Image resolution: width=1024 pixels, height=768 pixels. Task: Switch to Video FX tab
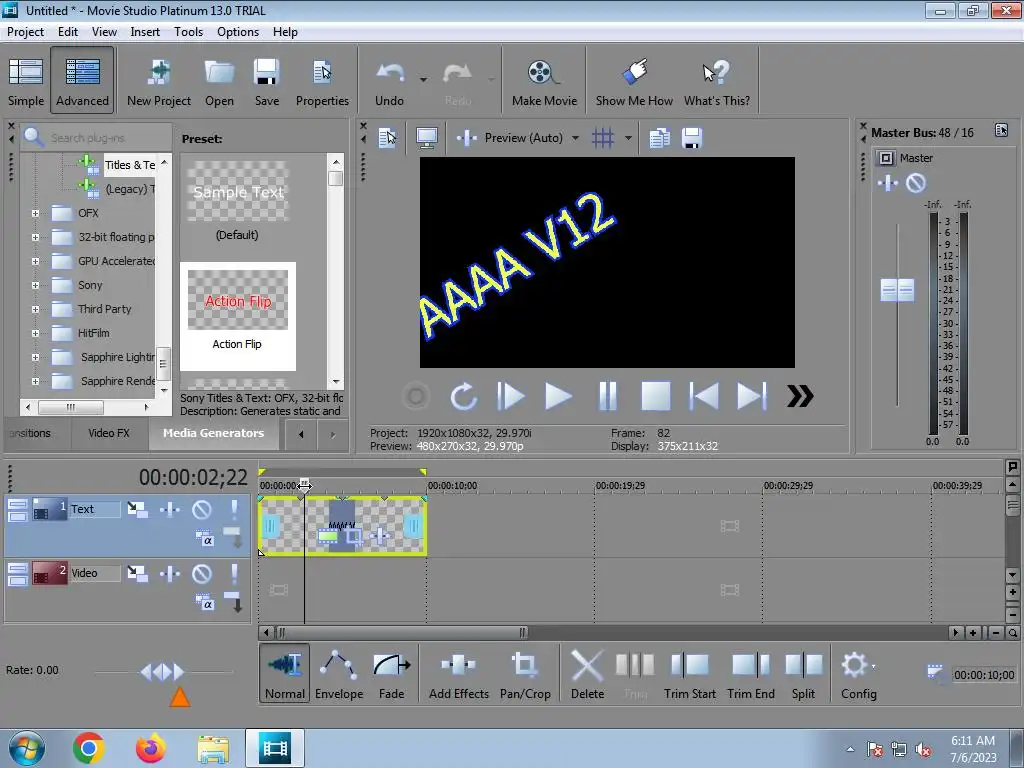tap(109, 433)
